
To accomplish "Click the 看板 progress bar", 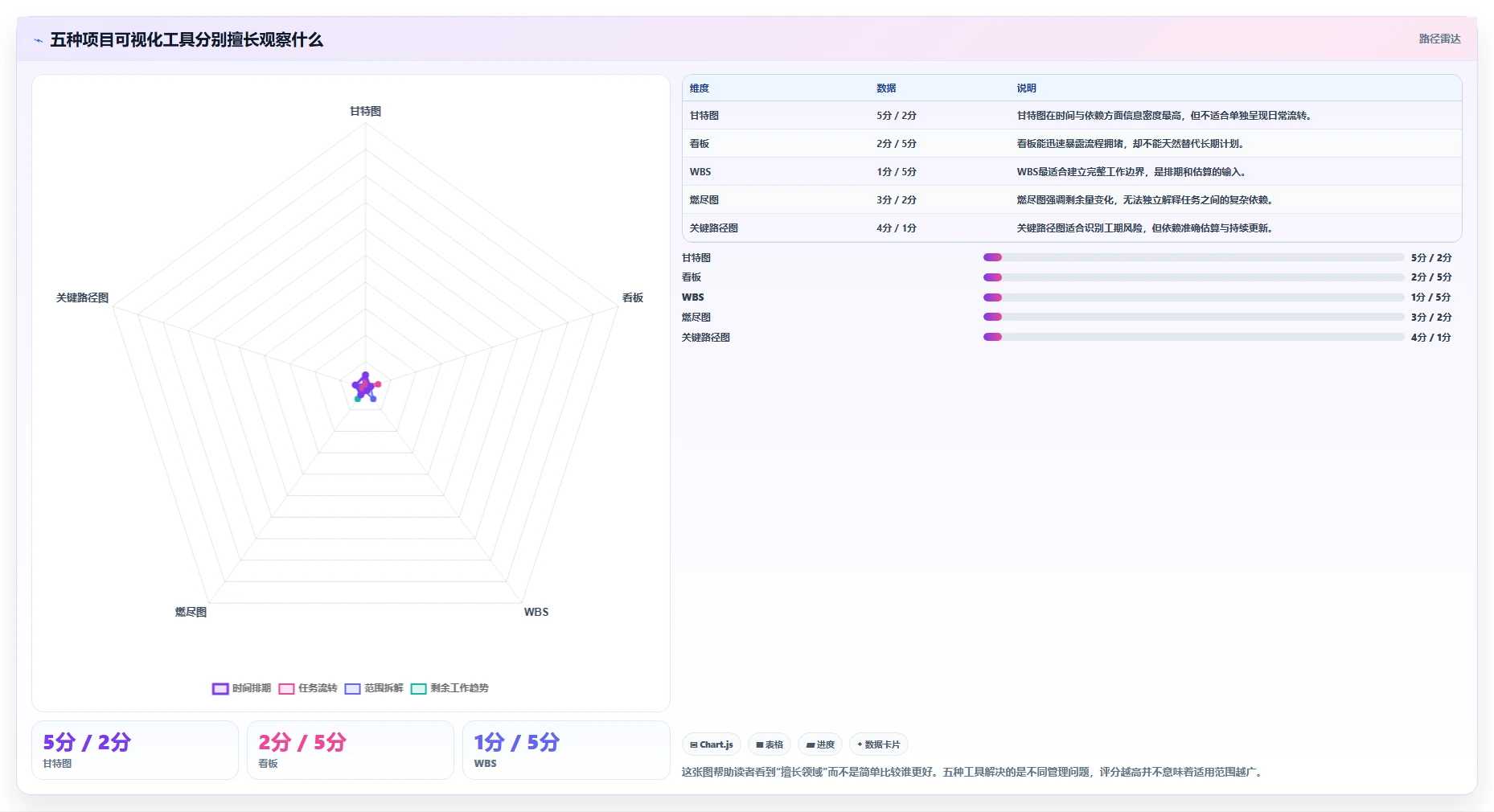I will [1193, 277].
